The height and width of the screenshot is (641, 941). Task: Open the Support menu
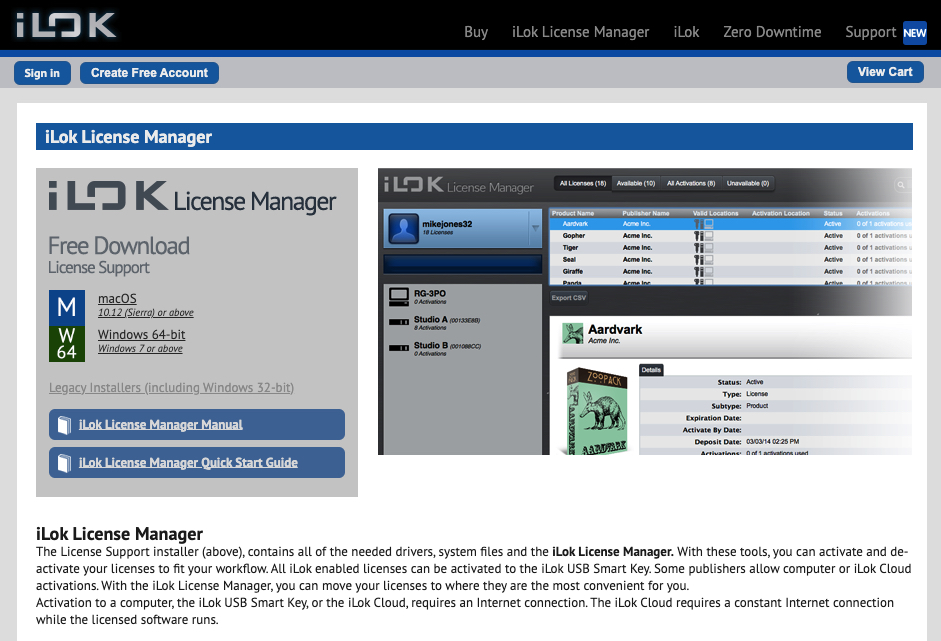point(870,32)
